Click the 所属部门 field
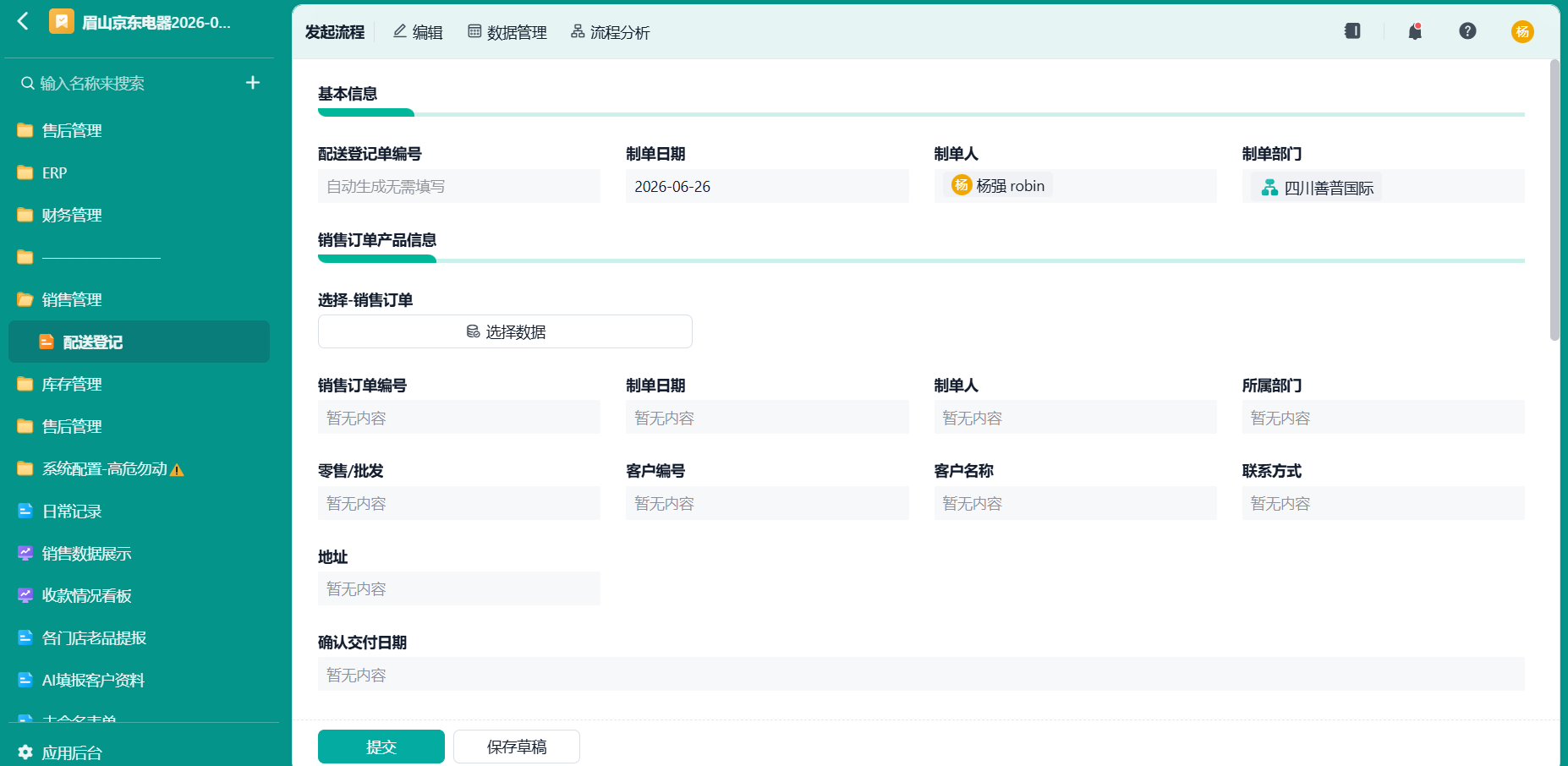Image resolution: width=1568 pixels, height=766 pixels. pos(1383,418)
